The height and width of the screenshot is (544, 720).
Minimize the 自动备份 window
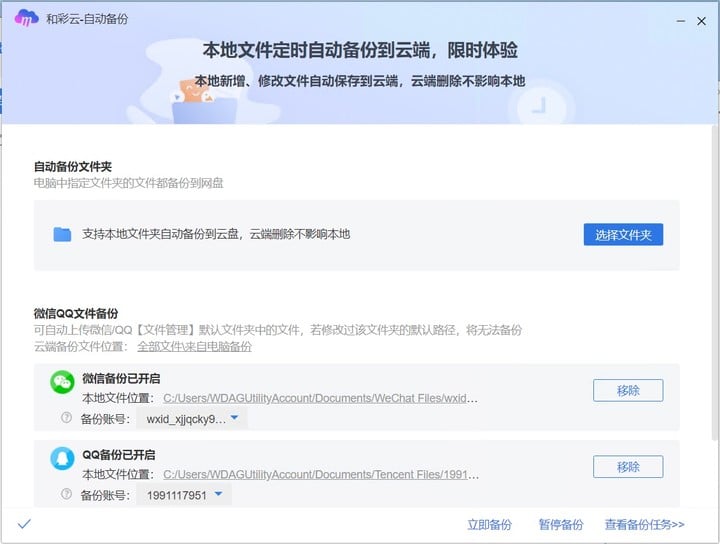pos(681,21)
